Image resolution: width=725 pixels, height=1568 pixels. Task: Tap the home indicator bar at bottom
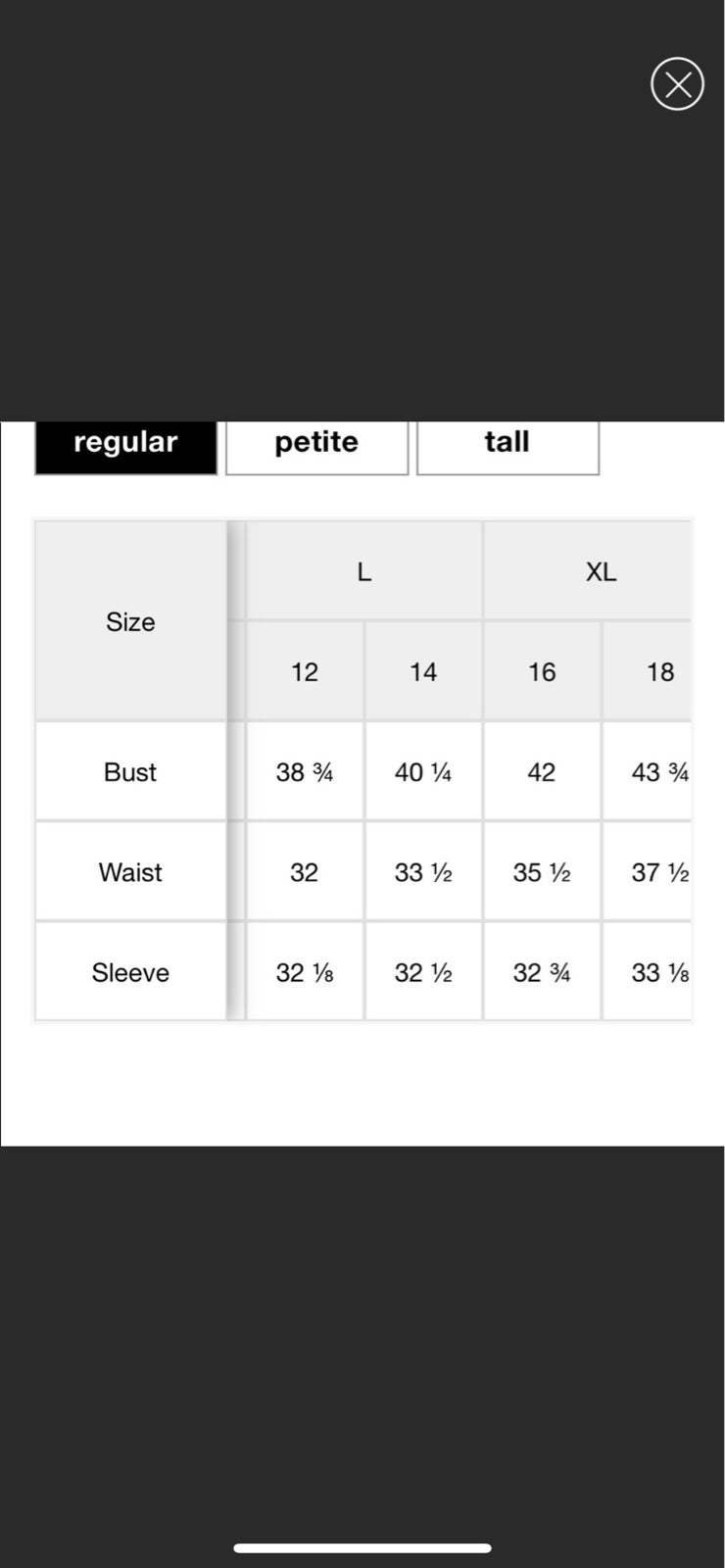[362, 1548]
